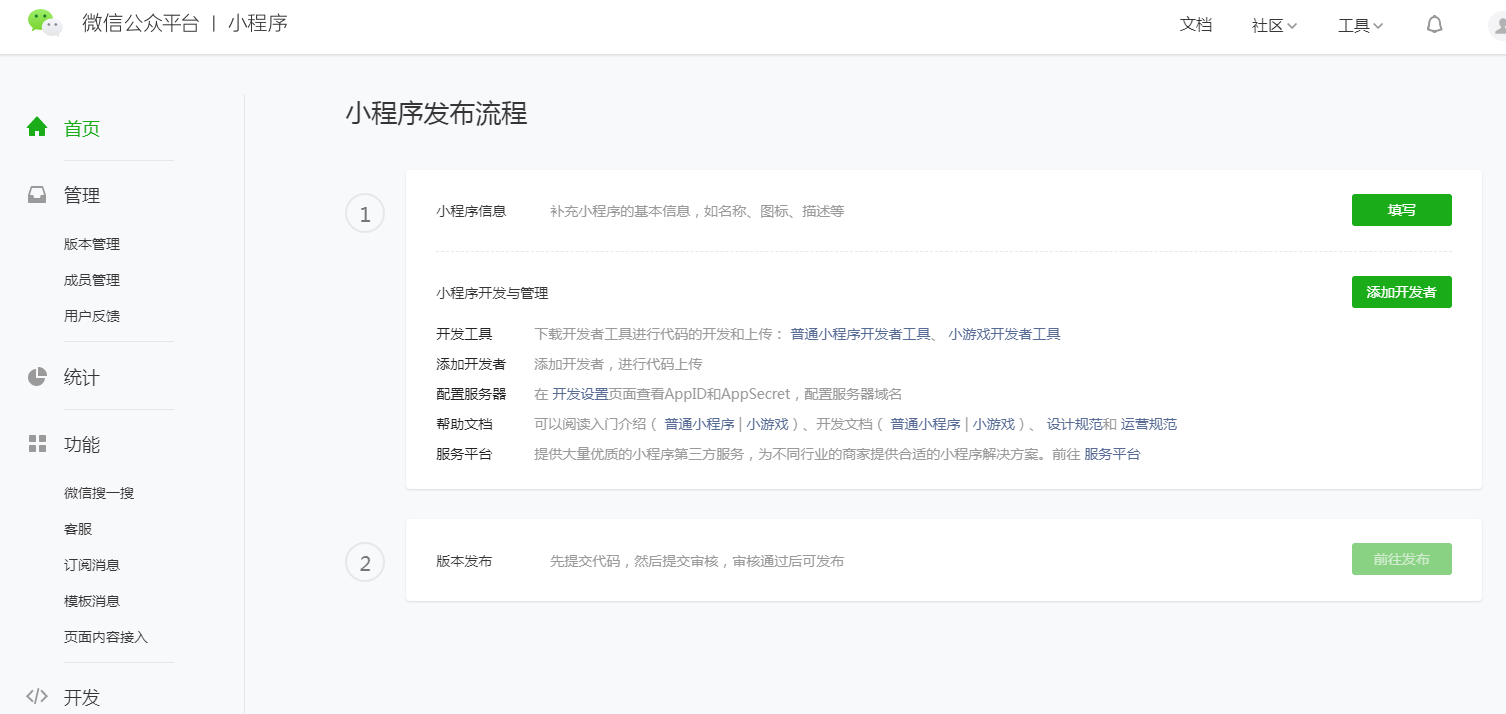This screenshot has width=1506, height=714.
Task: Click the inbox icon beside 管理
Action: pos(37,195)
